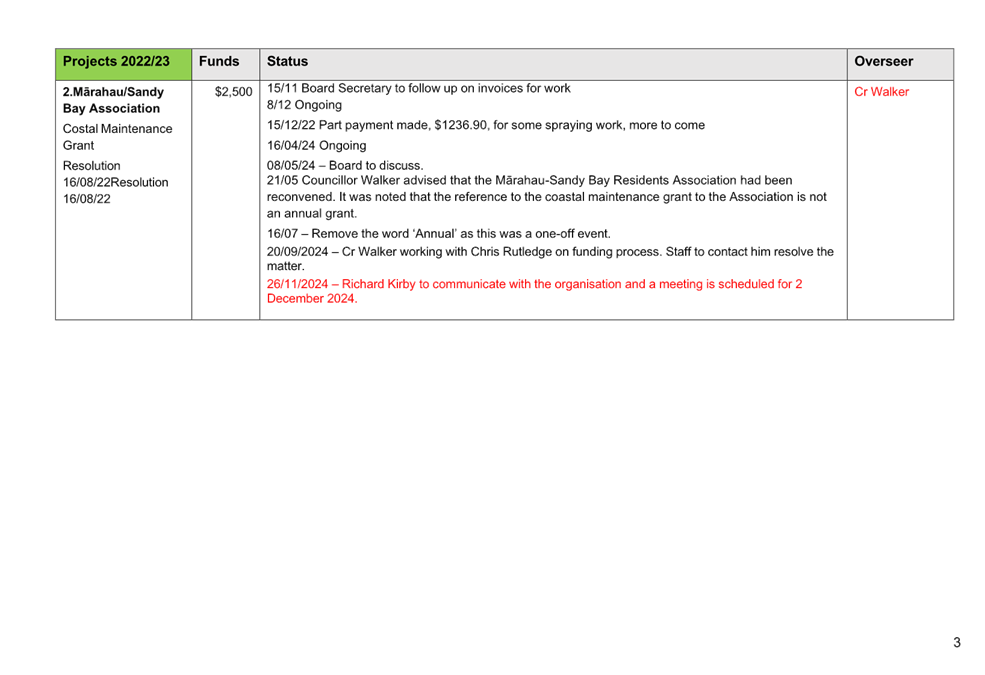985x675 pixels.
Task: Click the page number '3'
Action: coord(957,642)
